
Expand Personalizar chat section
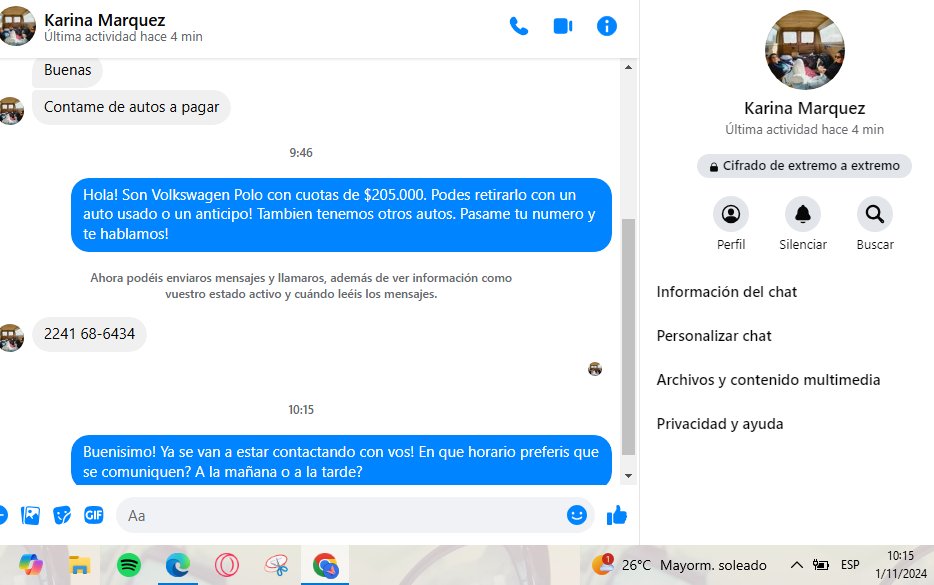[714, 336]
